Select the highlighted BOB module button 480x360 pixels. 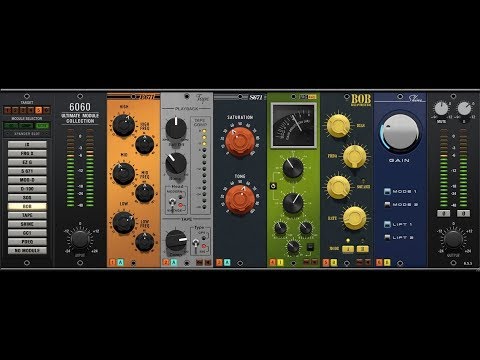point(27,206)
